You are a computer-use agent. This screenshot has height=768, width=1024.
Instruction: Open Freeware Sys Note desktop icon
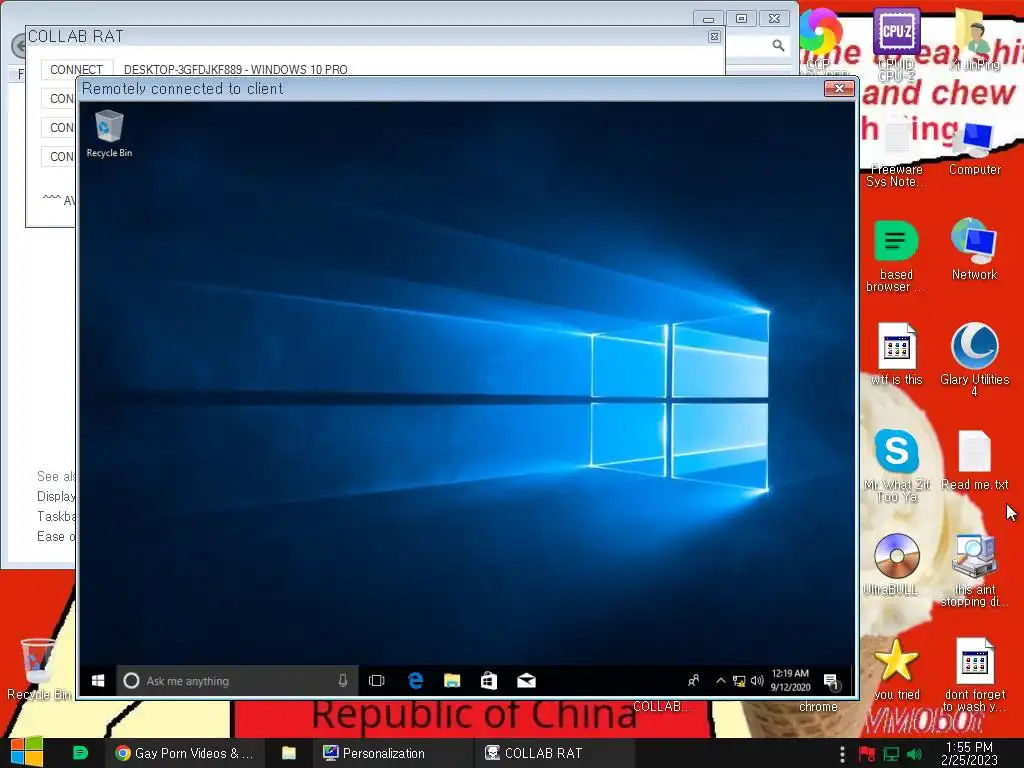tap(896, 152)
